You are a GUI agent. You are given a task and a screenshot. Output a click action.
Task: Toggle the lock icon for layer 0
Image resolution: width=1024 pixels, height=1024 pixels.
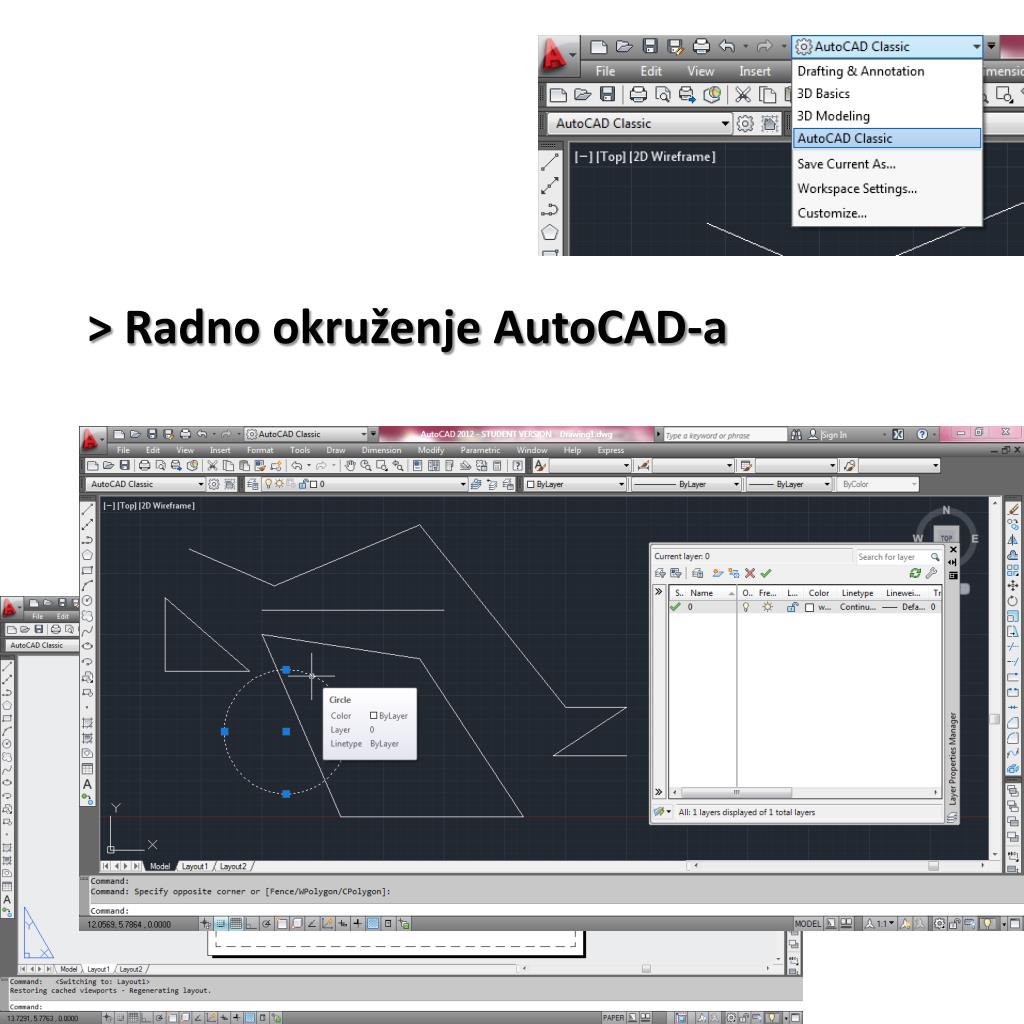[x=791, y=607]
